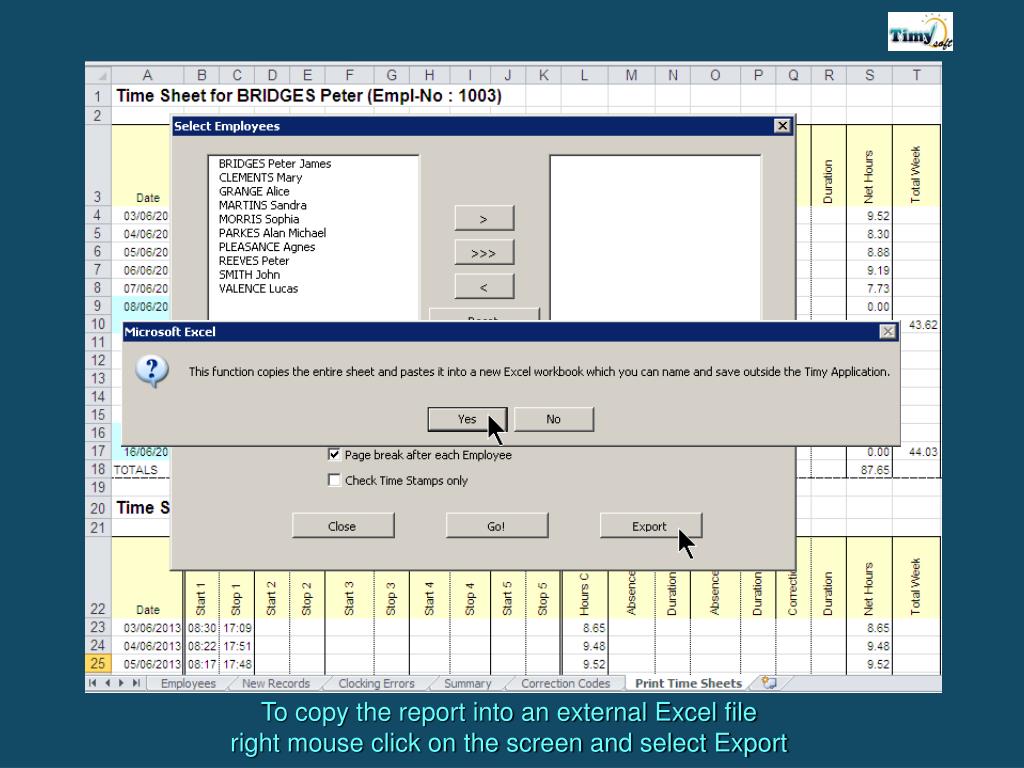
Task: Select PARKES Alan Michael in the list
Action: click(272, 233)
